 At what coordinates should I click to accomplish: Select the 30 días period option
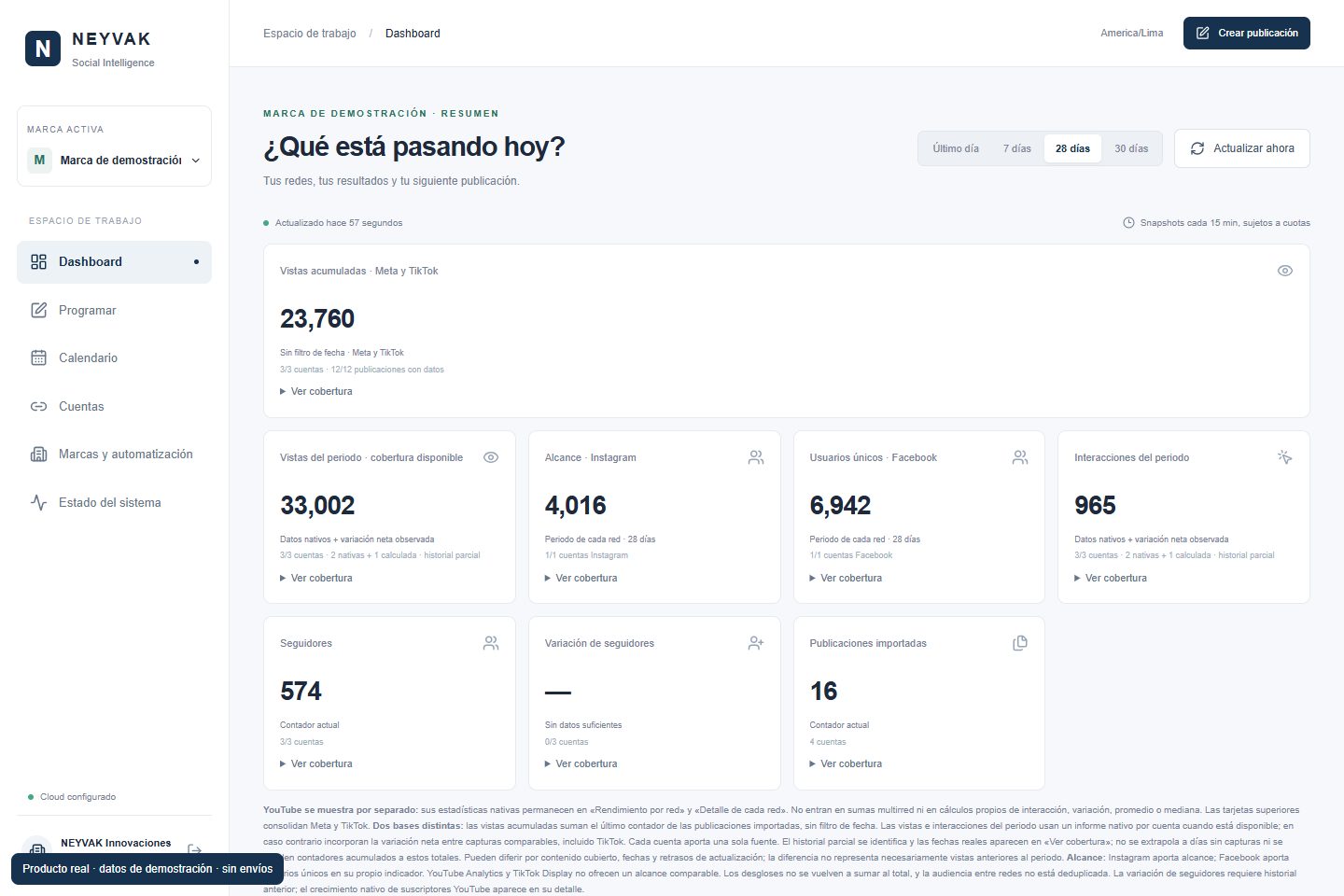coord(1131,148)
